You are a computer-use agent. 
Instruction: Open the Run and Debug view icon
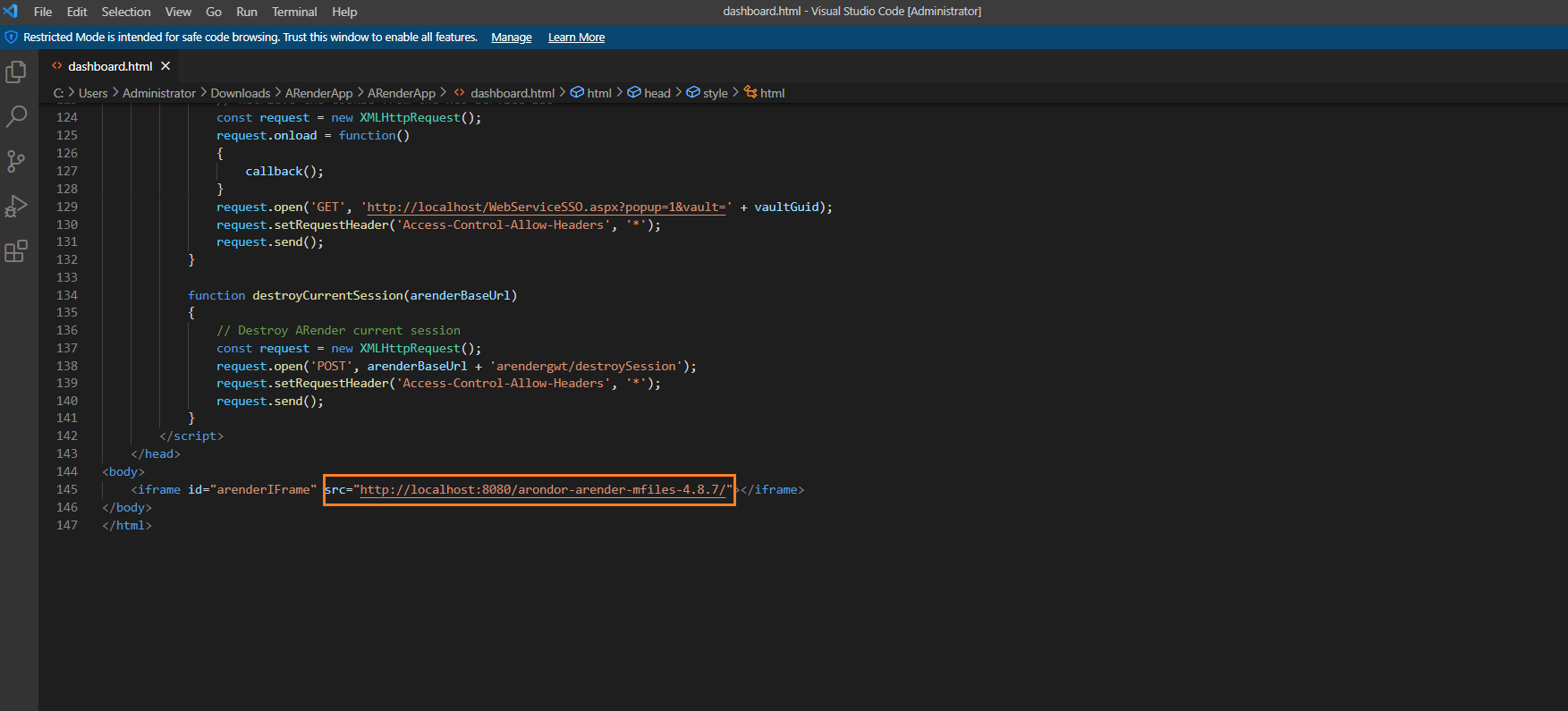tap(16, 207)
